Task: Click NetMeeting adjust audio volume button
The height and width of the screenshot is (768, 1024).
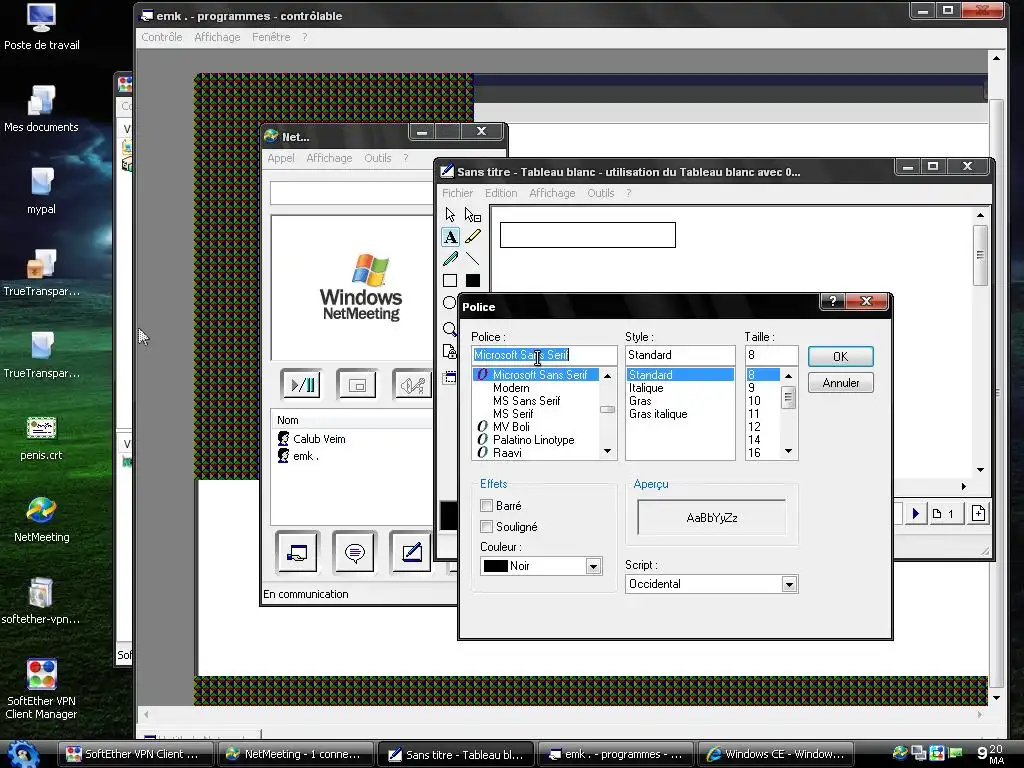Action: click(x=413, y=385)
